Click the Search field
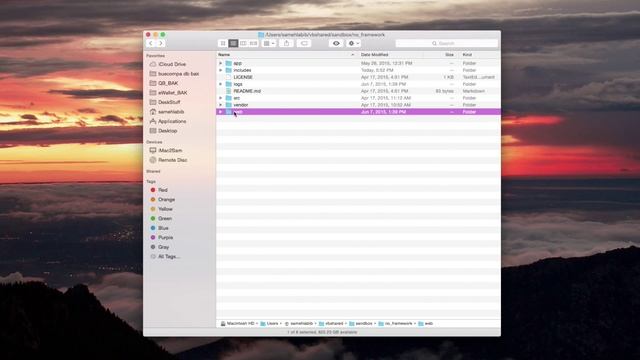The width and height of the screenshot is (640, 360). [447, 43]
